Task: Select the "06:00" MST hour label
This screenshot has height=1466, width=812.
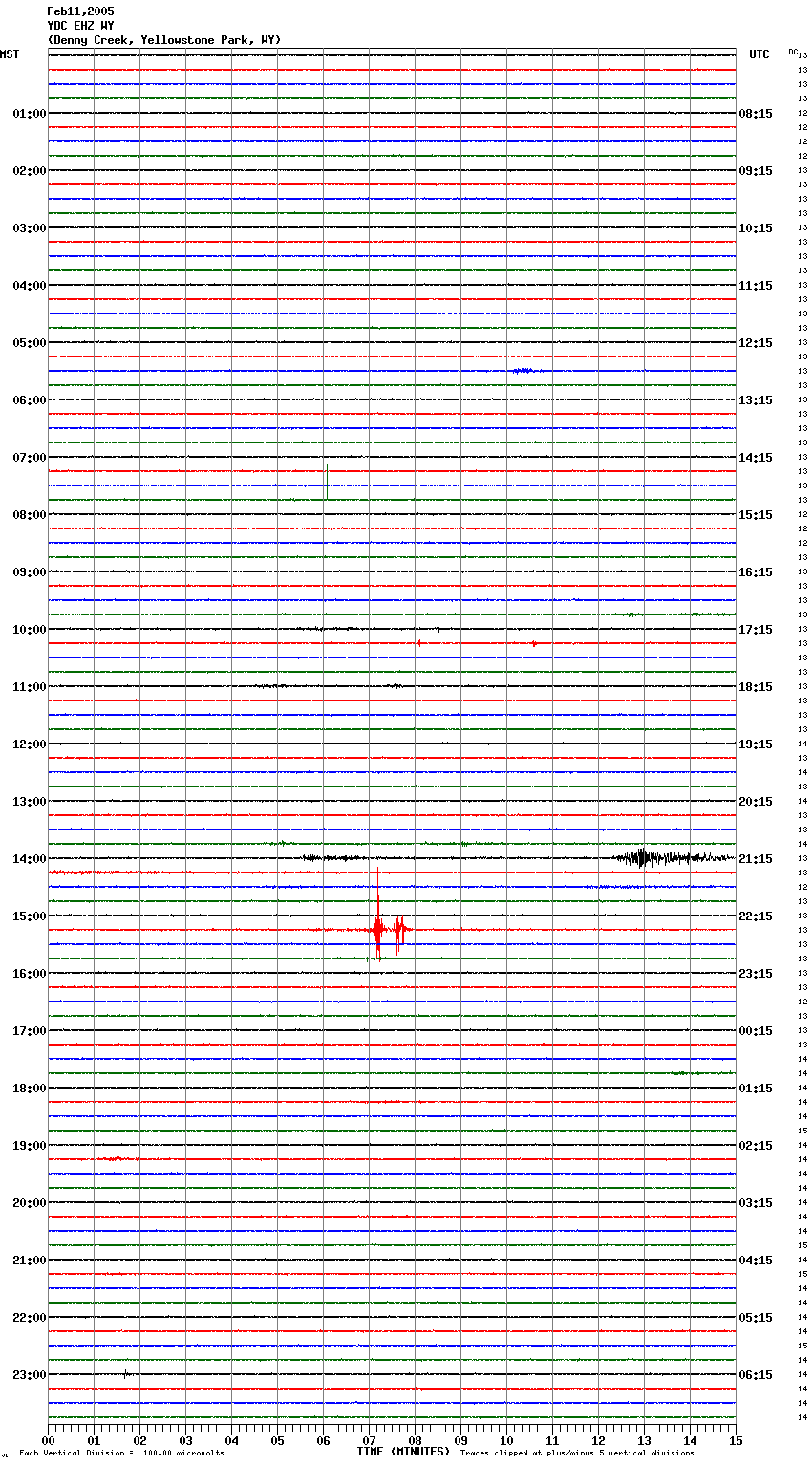Action: [29, 400]
